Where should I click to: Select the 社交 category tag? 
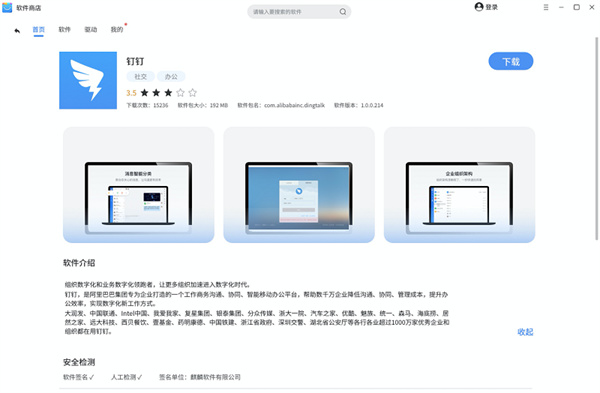click(140, 77)
